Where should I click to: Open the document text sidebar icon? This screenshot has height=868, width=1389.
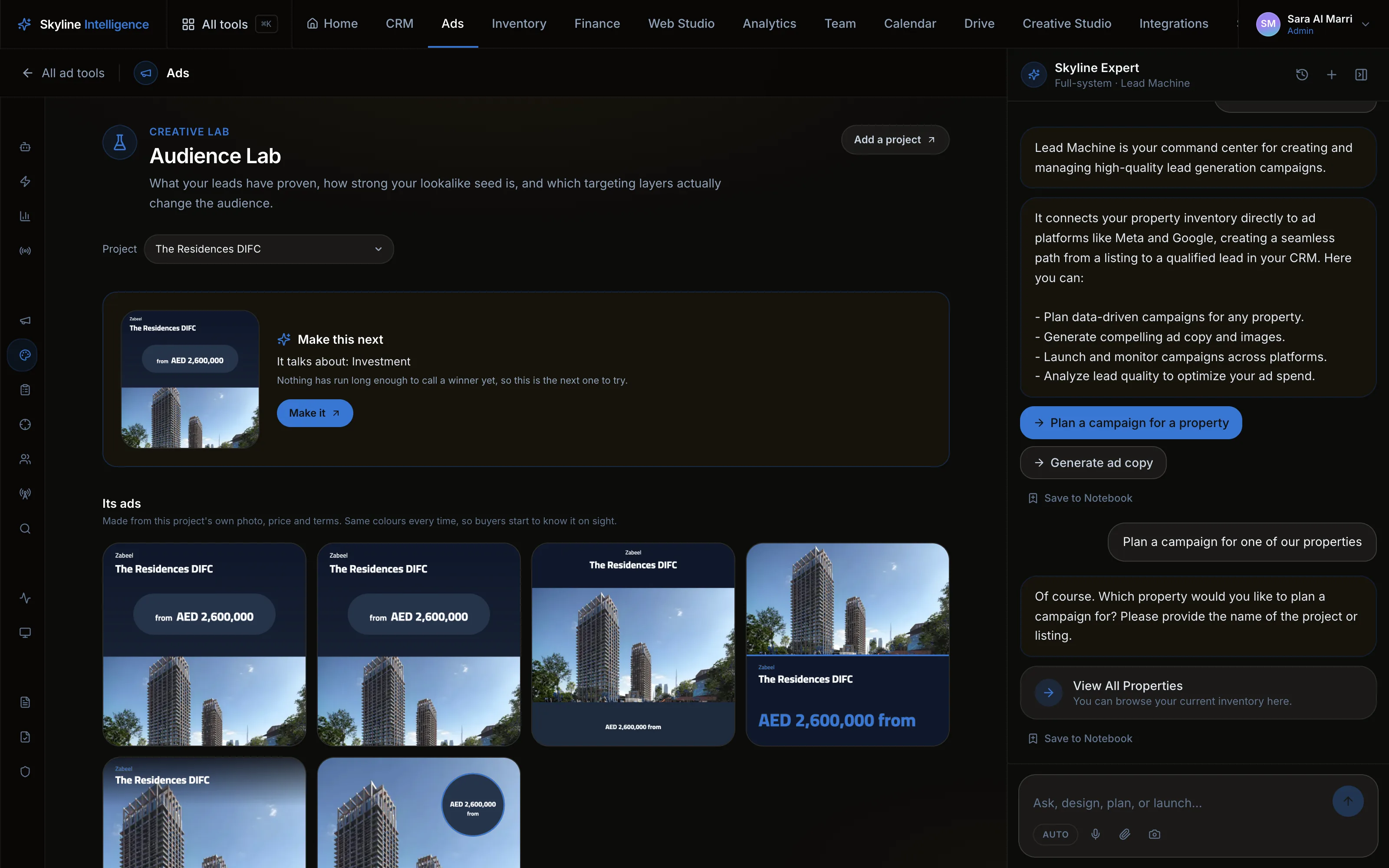(25, 702)
